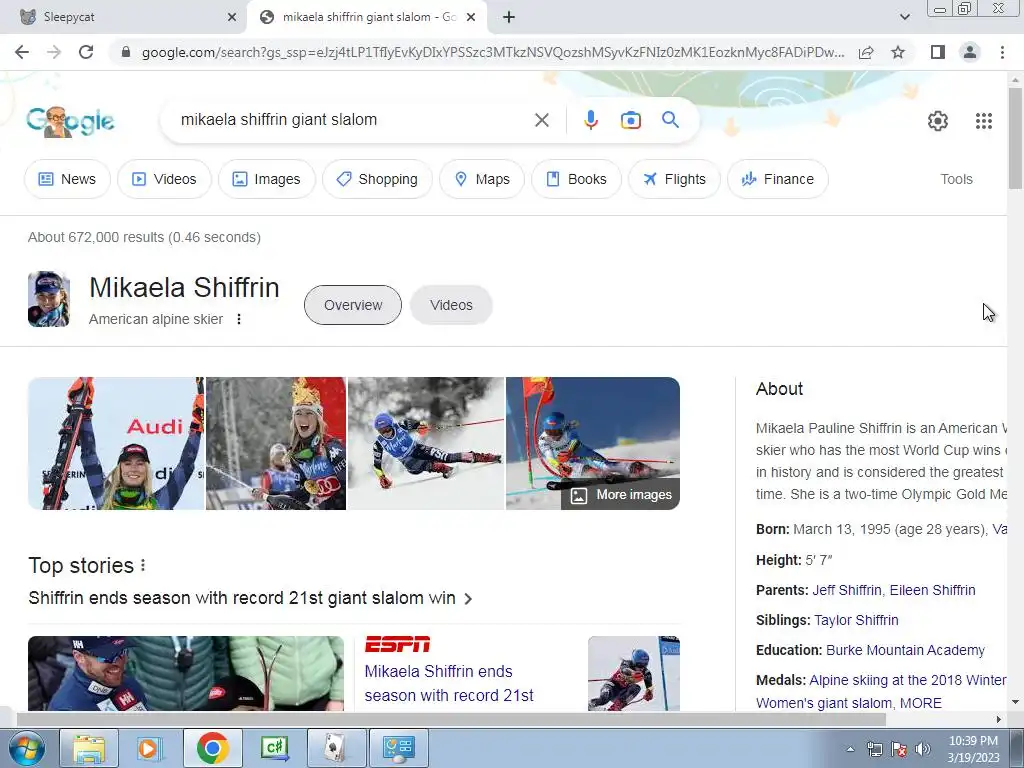Open Mikaela Shiffrin profile thumbnail
This screenshot has height=768, width=1024.
[49, 299]
